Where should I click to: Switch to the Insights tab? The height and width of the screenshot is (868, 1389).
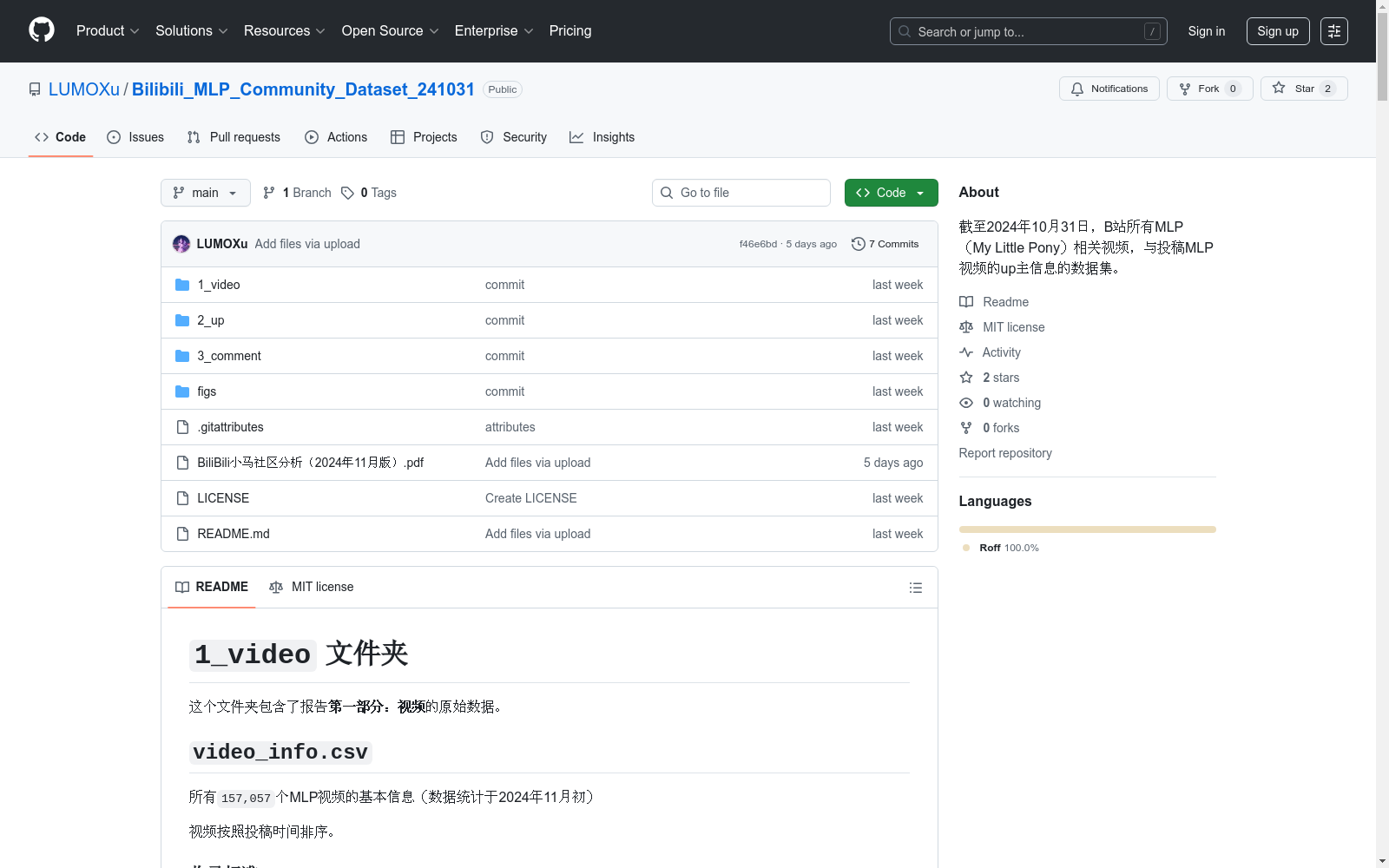pos(602,137)
